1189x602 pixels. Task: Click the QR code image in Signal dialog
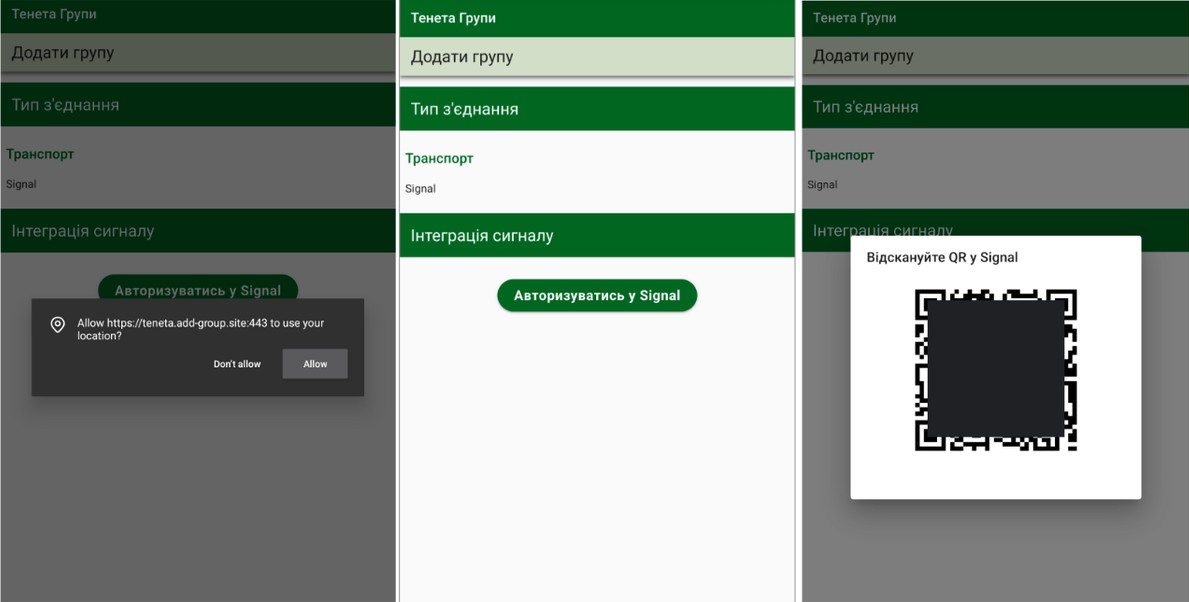click(x=995, y=370)
